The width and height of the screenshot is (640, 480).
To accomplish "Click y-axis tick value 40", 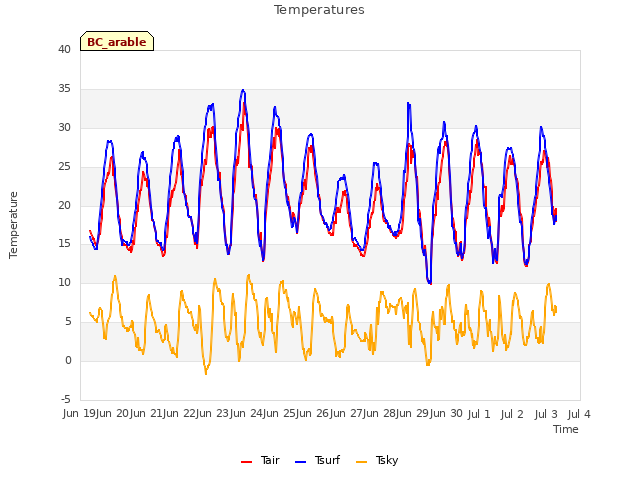I will pos(64,49).
